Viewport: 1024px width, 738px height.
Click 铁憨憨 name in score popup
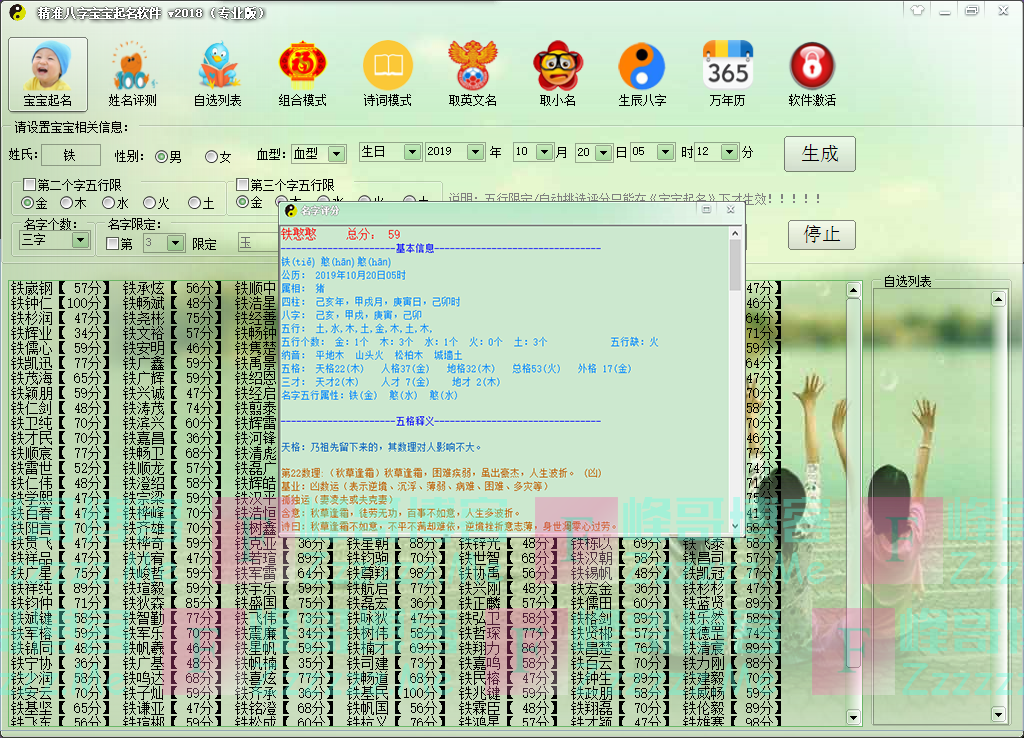point(298,234)
